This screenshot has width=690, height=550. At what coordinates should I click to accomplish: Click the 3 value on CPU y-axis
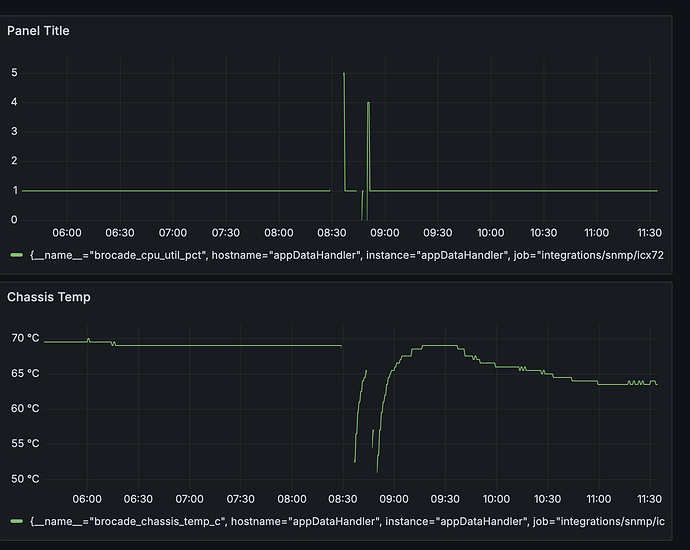pos(14,131)
